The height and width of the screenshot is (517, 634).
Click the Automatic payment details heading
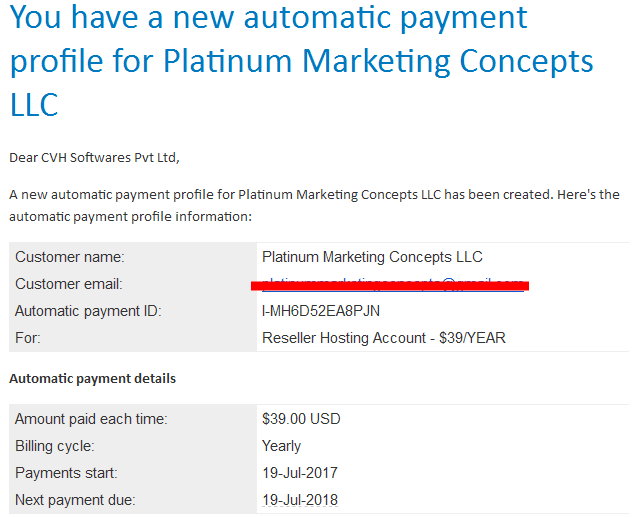click(x=93, y=379)
